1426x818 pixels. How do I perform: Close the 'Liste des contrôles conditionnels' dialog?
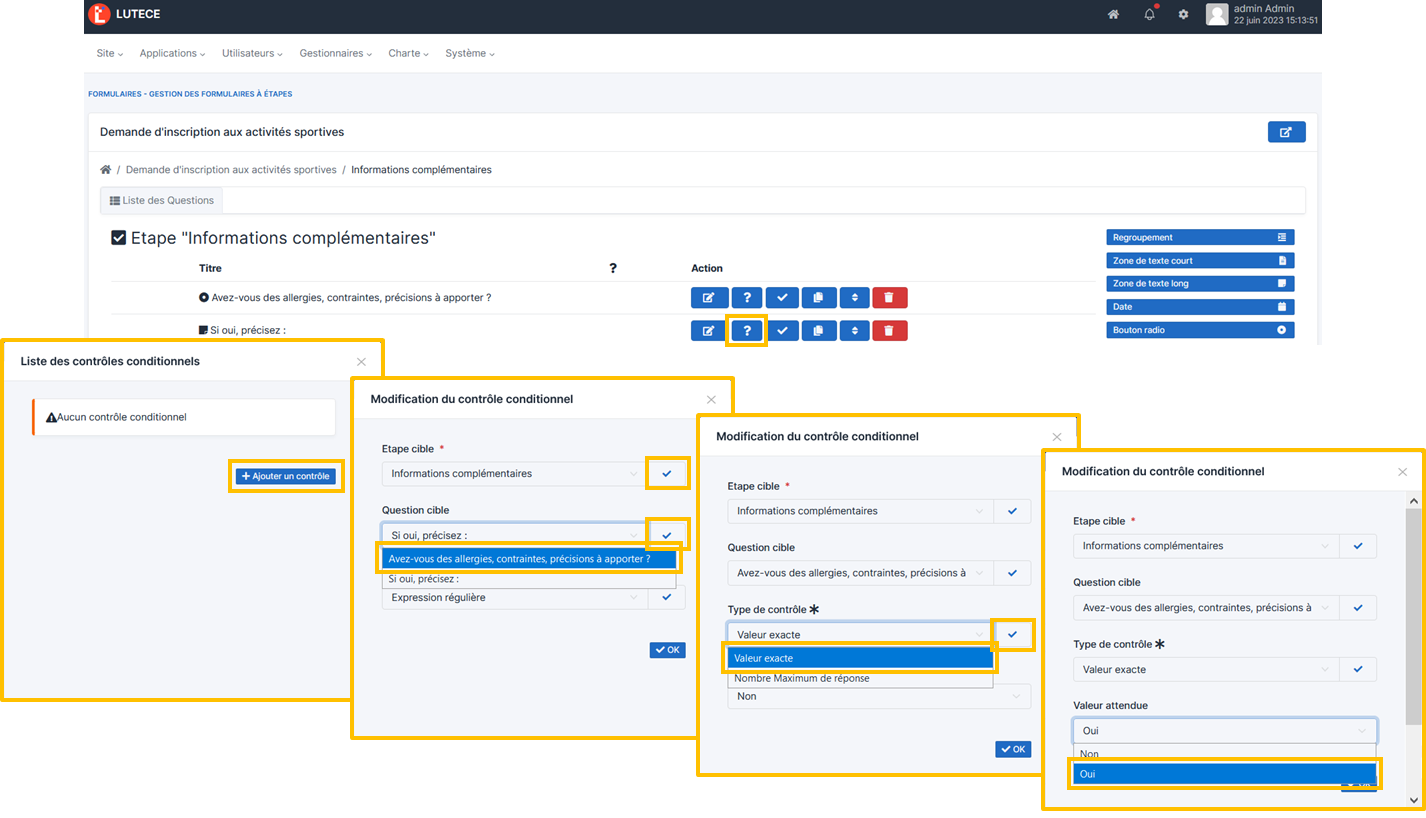pos(361,362)
